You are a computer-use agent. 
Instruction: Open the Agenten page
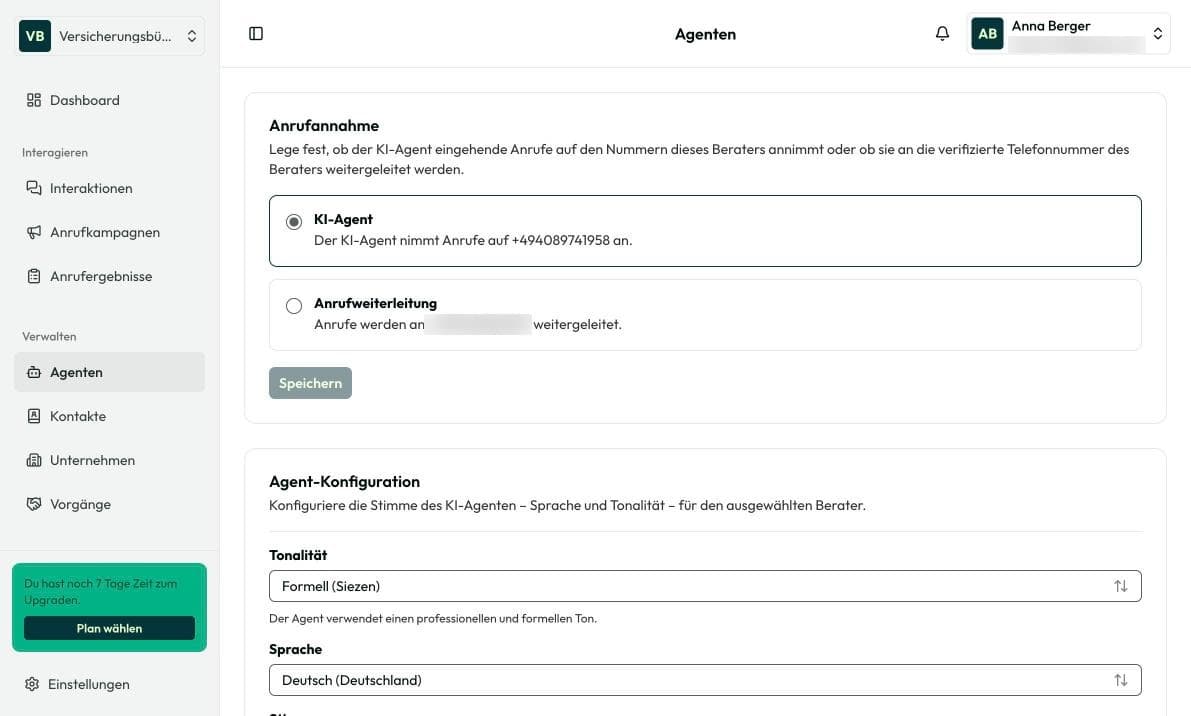(109, 372)
